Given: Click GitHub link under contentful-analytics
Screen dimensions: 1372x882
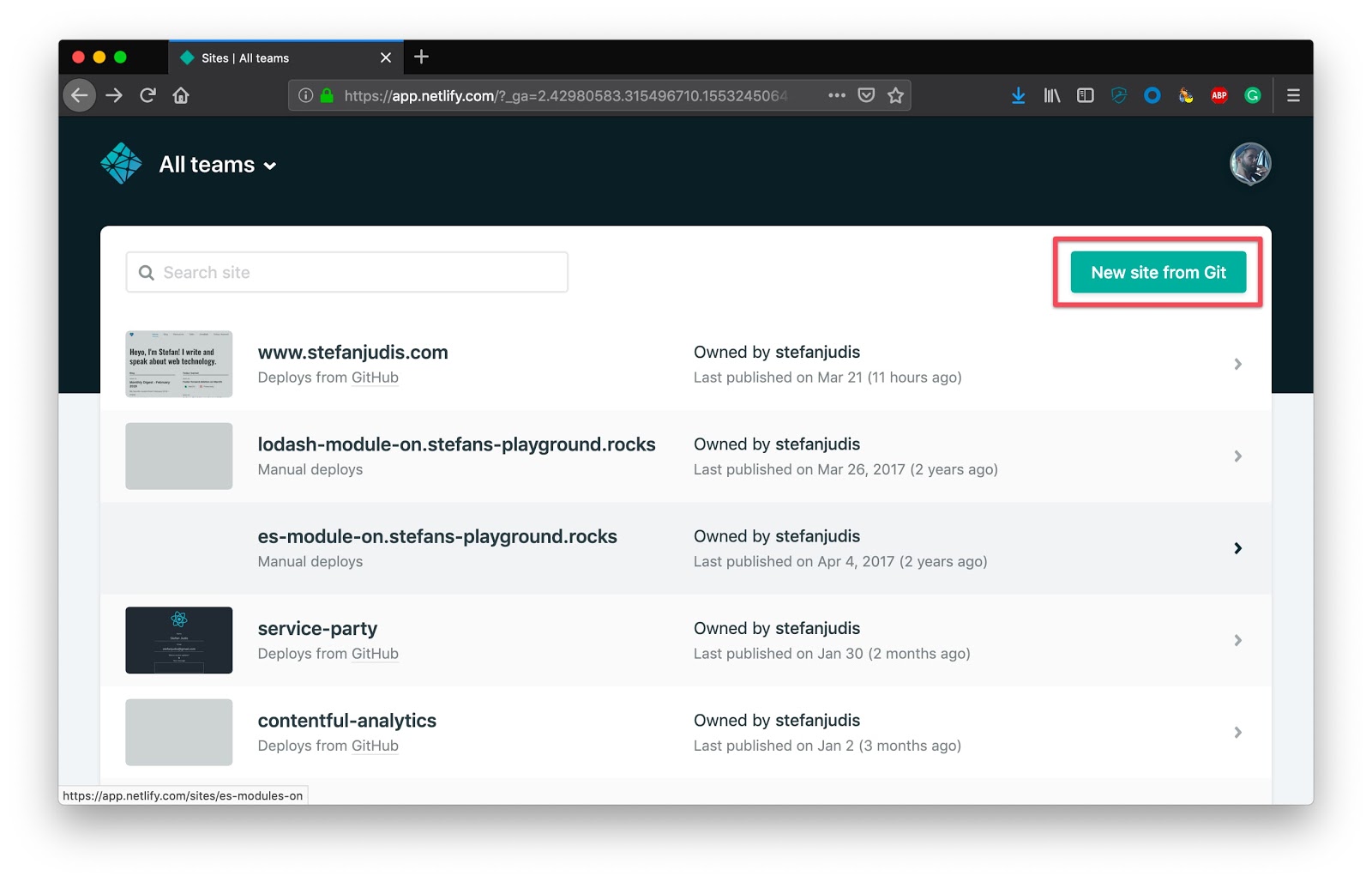Looking at the screenshot, I should pyautogui.click(x=375, y=746).
